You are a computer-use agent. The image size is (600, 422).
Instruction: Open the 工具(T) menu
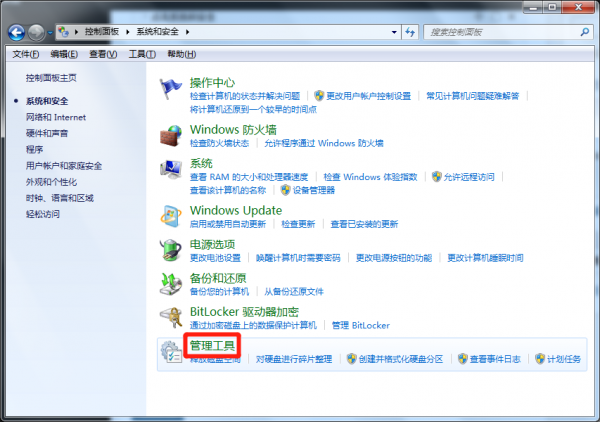[142, 54]
